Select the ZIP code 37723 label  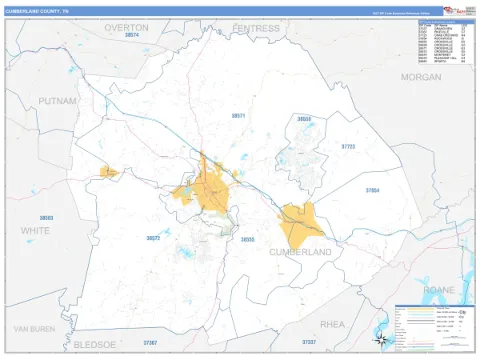tap(348, 146)
